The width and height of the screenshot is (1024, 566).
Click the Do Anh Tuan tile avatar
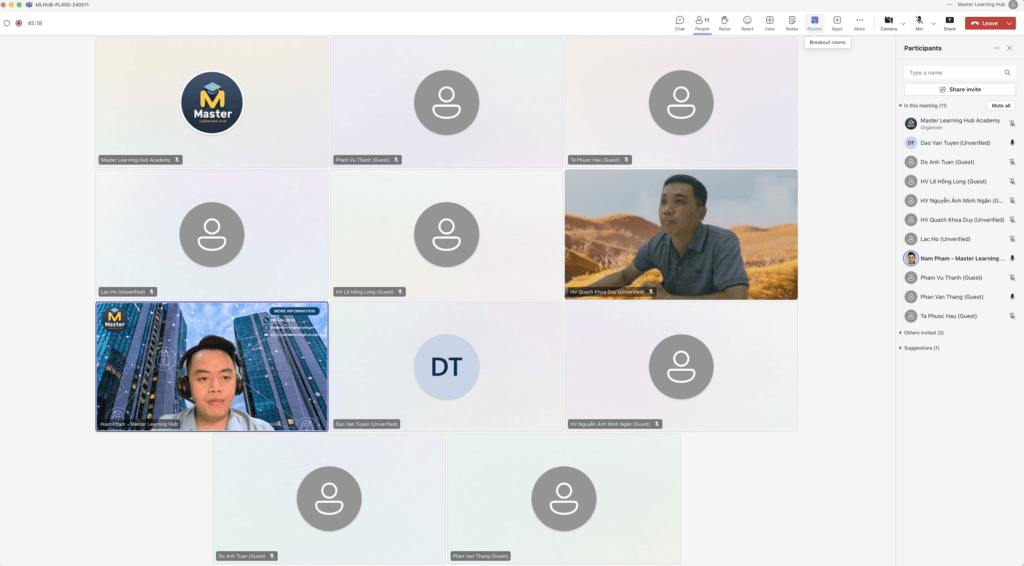click(329, 499)
